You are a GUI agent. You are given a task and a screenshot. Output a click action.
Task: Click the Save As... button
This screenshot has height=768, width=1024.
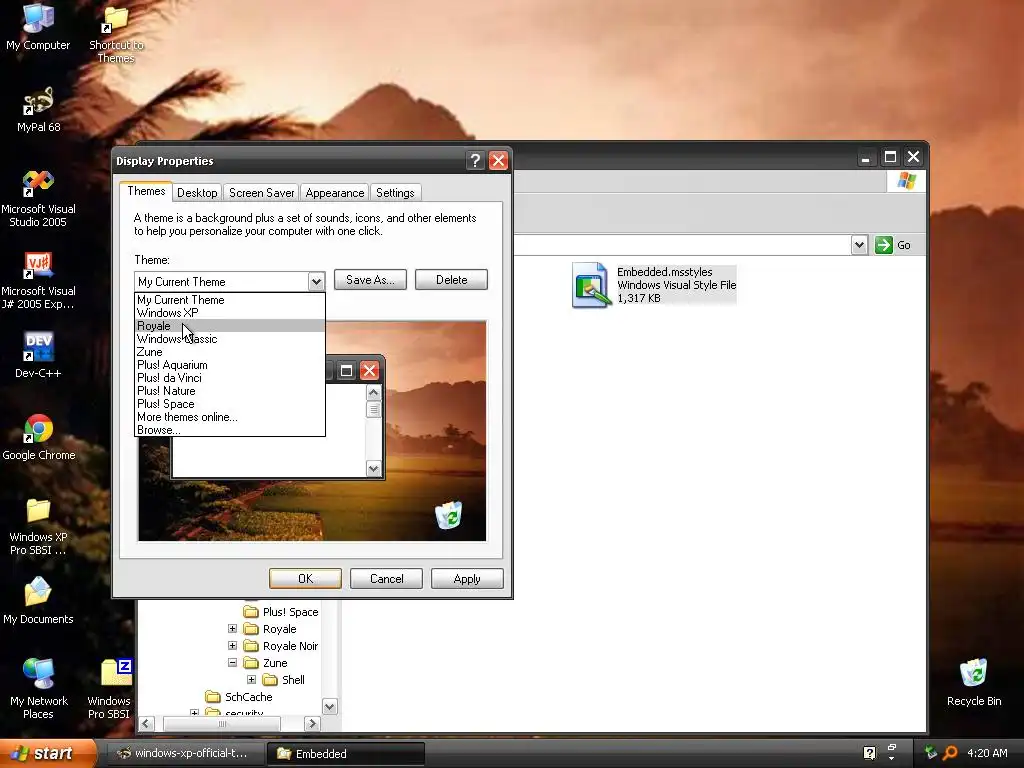(370, 280)
